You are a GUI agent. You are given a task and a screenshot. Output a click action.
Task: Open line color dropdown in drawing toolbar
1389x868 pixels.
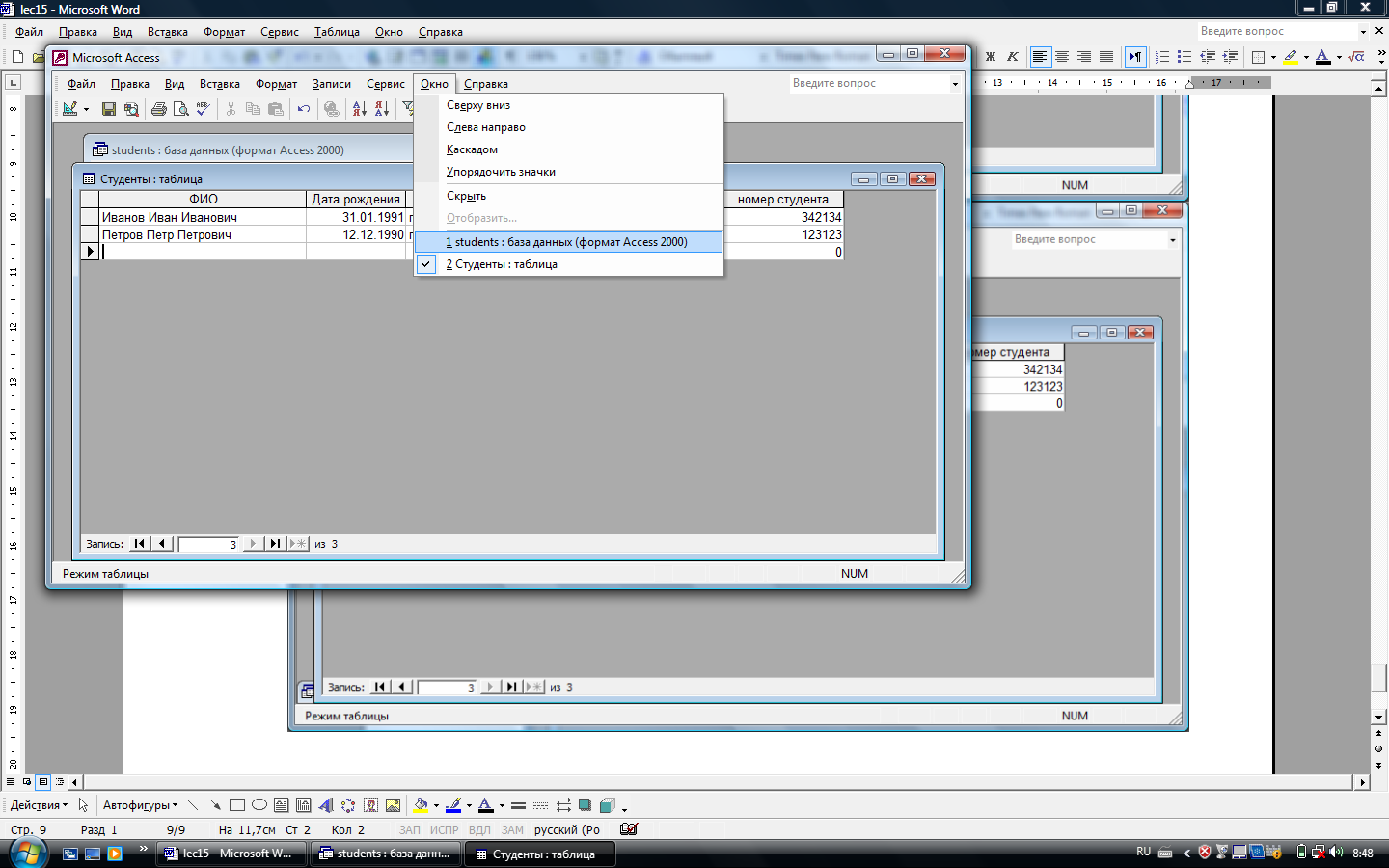coord(469,805)
